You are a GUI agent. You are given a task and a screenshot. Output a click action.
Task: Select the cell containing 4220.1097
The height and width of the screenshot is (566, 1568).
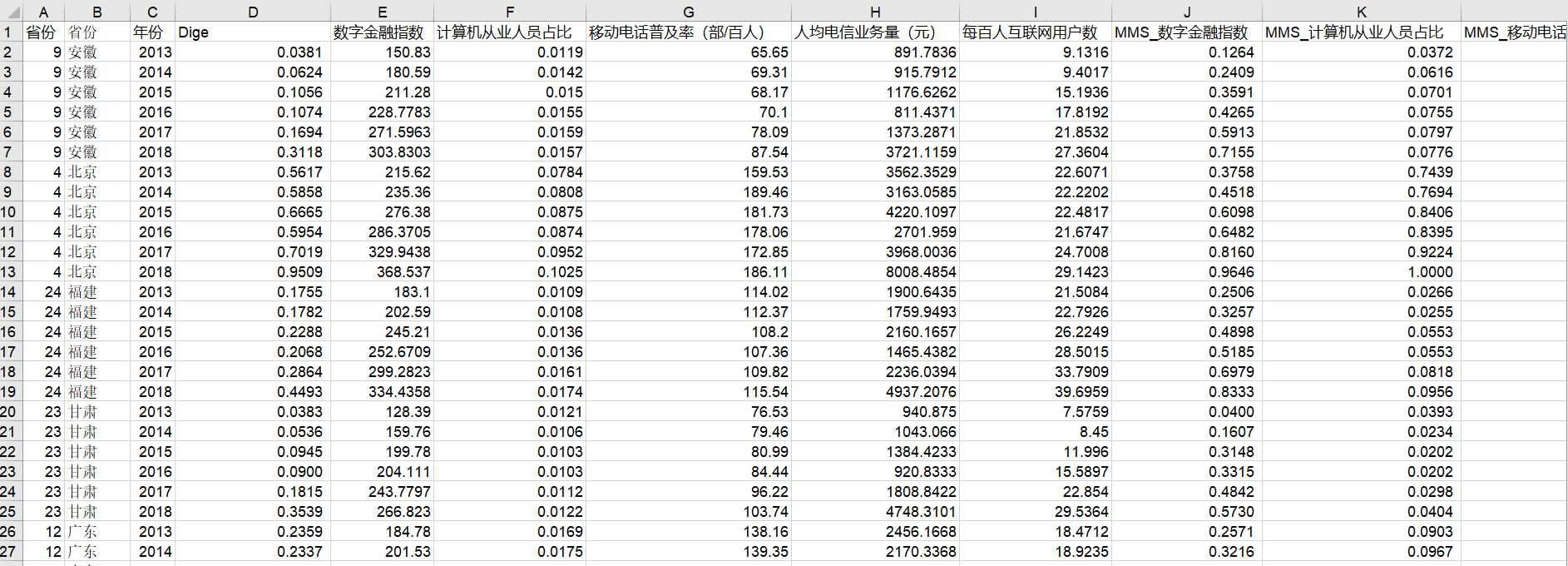tap(875, 211)
